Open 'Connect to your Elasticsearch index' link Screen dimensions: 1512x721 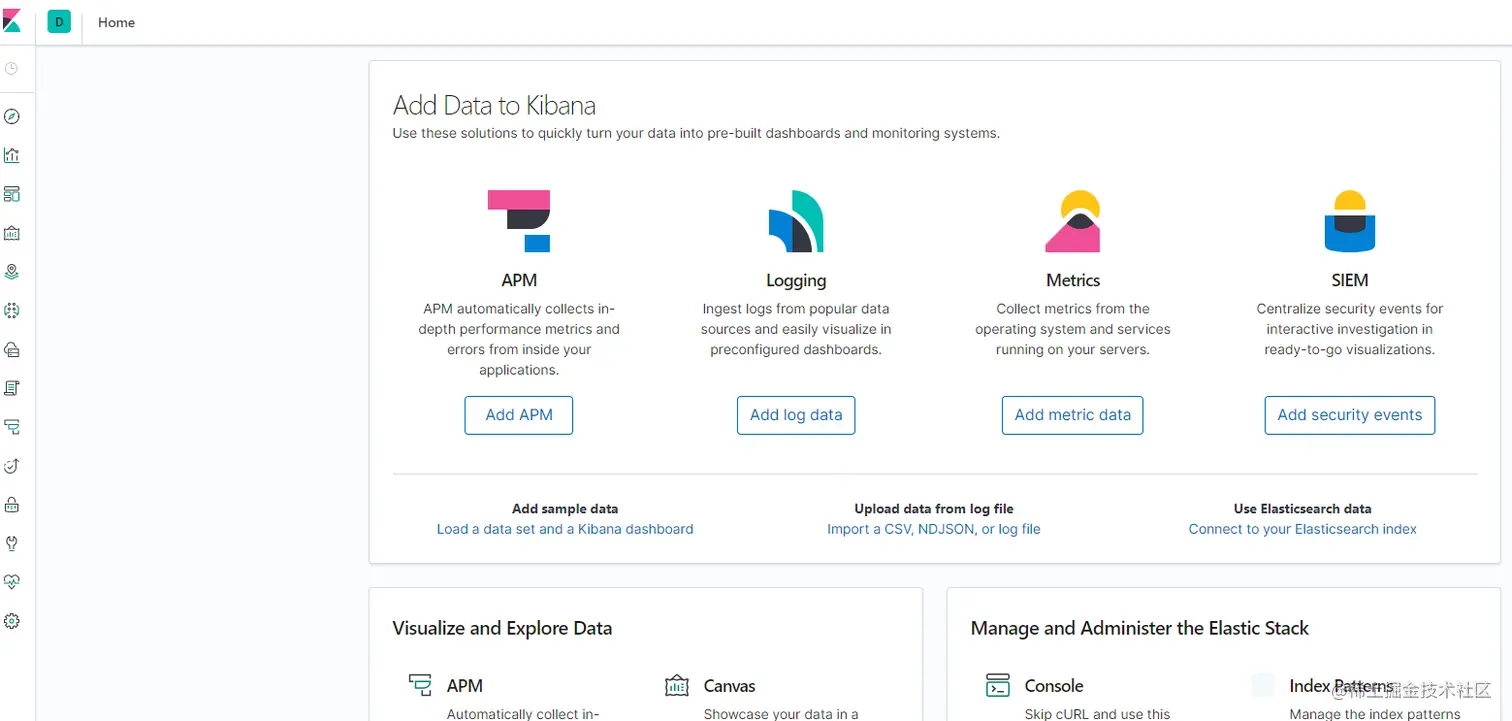pos(1303,529)
